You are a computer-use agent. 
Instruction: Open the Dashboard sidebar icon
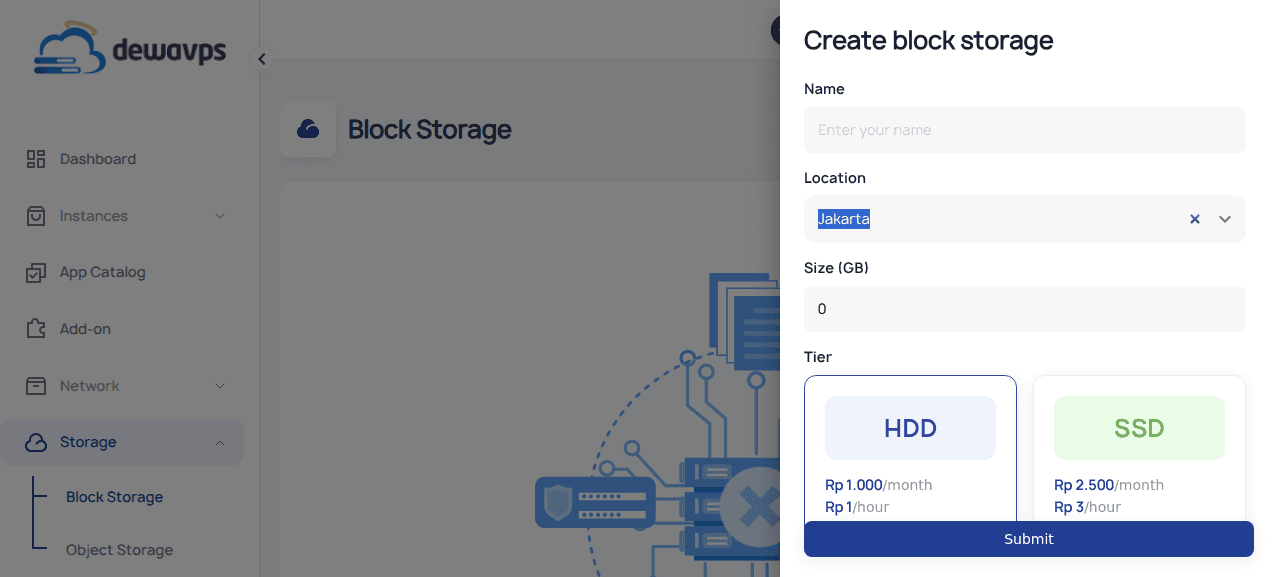(35, 158)
